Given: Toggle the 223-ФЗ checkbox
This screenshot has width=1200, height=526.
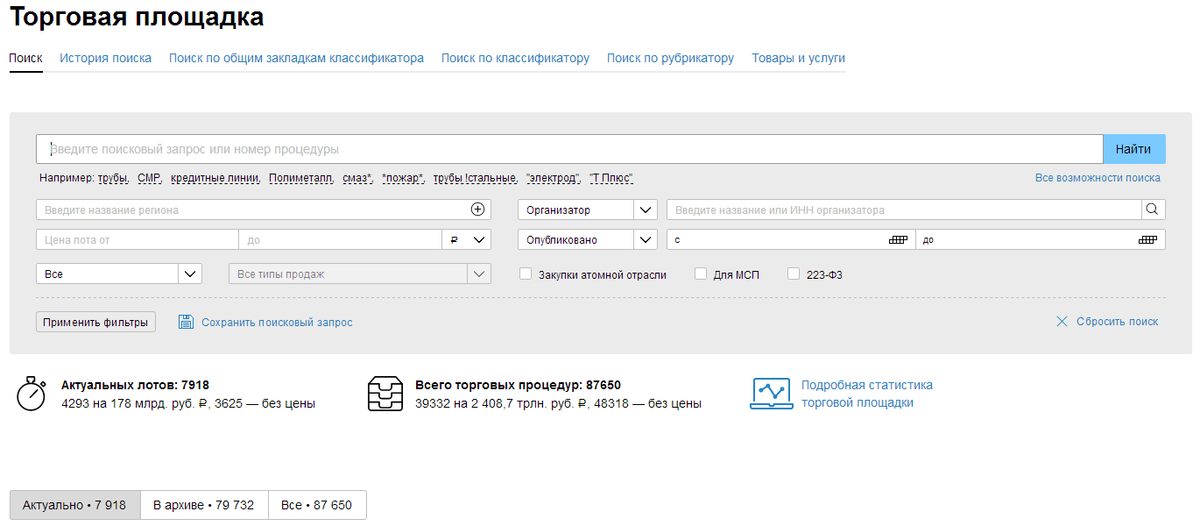Looking at the screenshot, I should (x=794, y=274).
